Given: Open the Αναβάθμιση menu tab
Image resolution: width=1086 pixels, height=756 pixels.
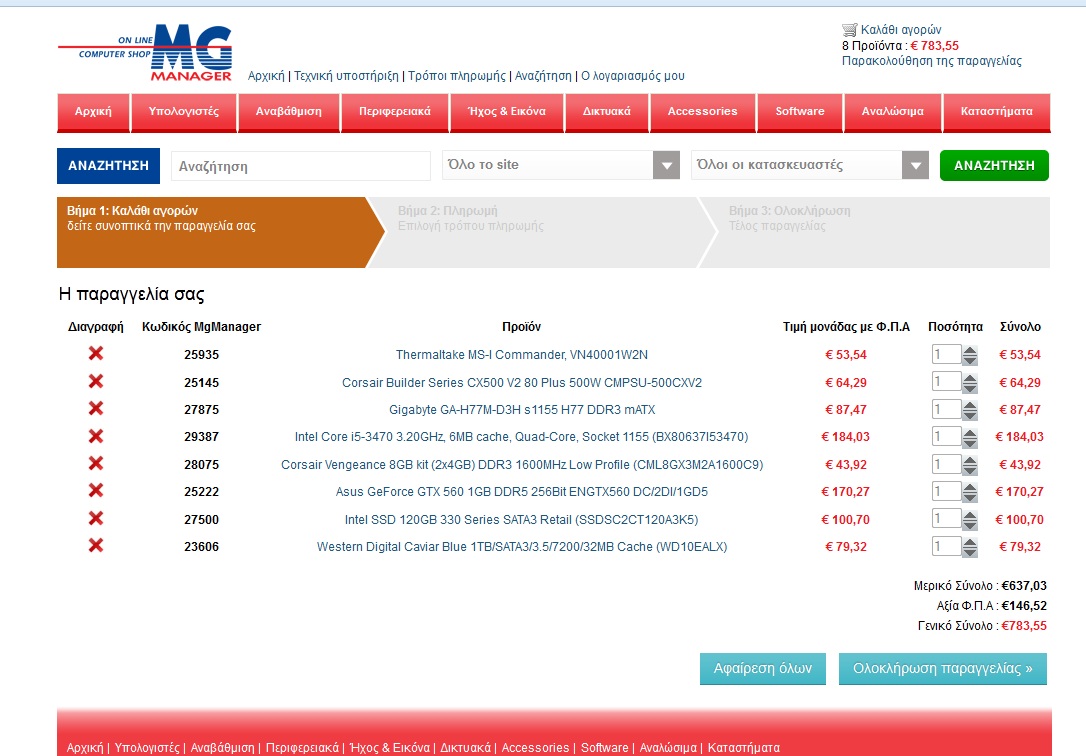Looking at the screenshot, I should (289, 112).
